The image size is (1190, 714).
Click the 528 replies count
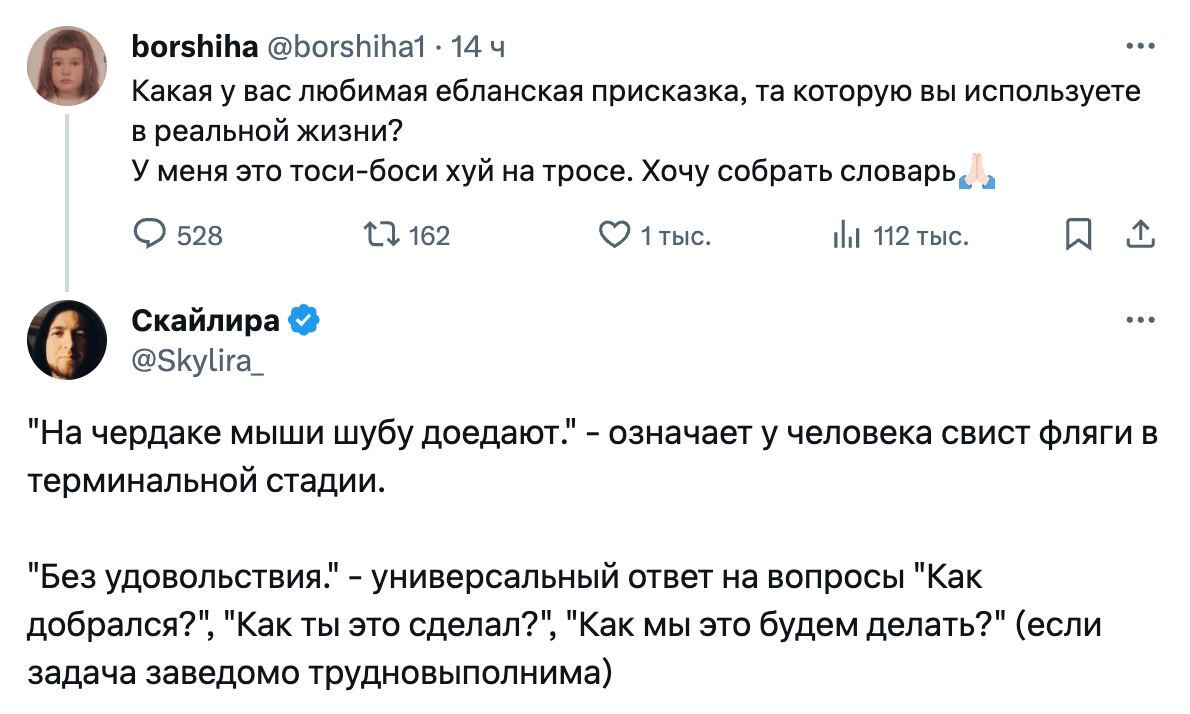tap(200, 237)
